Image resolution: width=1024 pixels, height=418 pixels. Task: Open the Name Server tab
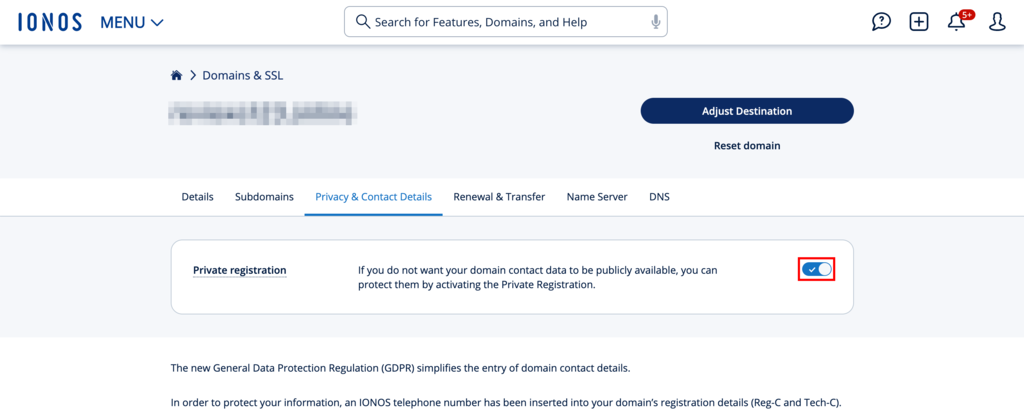pyautogui.click(x=597, y=197)
